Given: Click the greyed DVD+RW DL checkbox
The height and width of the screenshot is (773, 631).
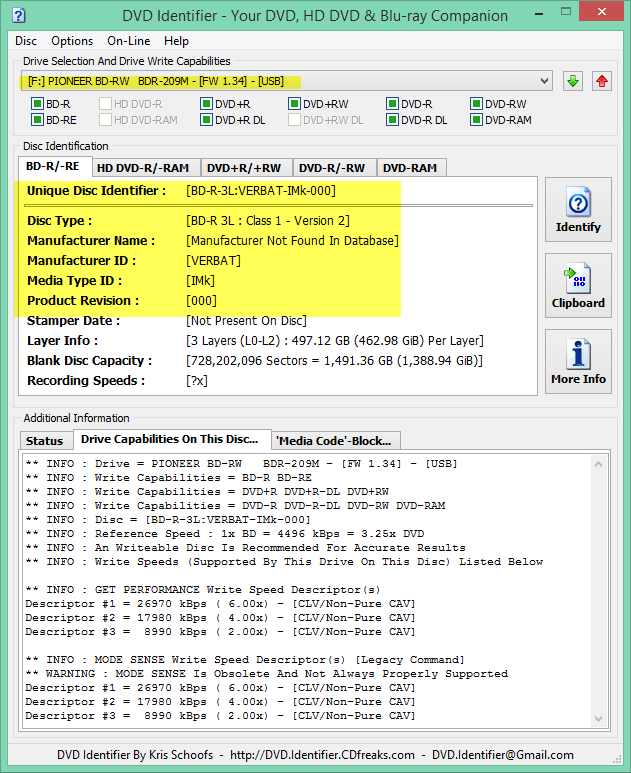Looking at the screenshot, I should pos(294,120).
